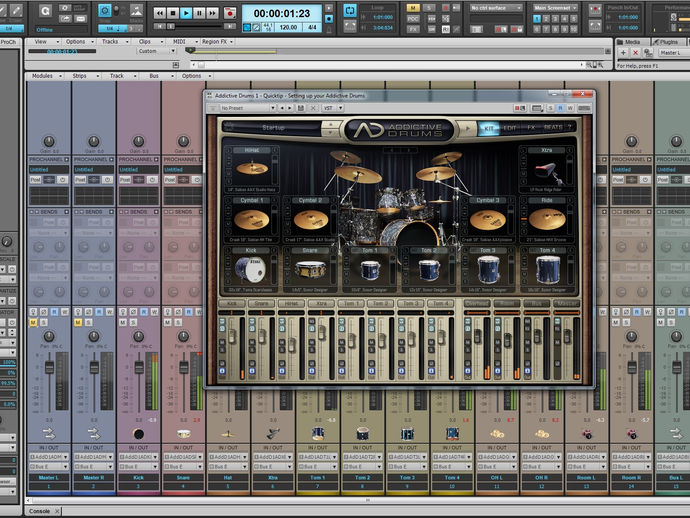
Task: Open the Clips menu
Action: click(x=148, y=42)
